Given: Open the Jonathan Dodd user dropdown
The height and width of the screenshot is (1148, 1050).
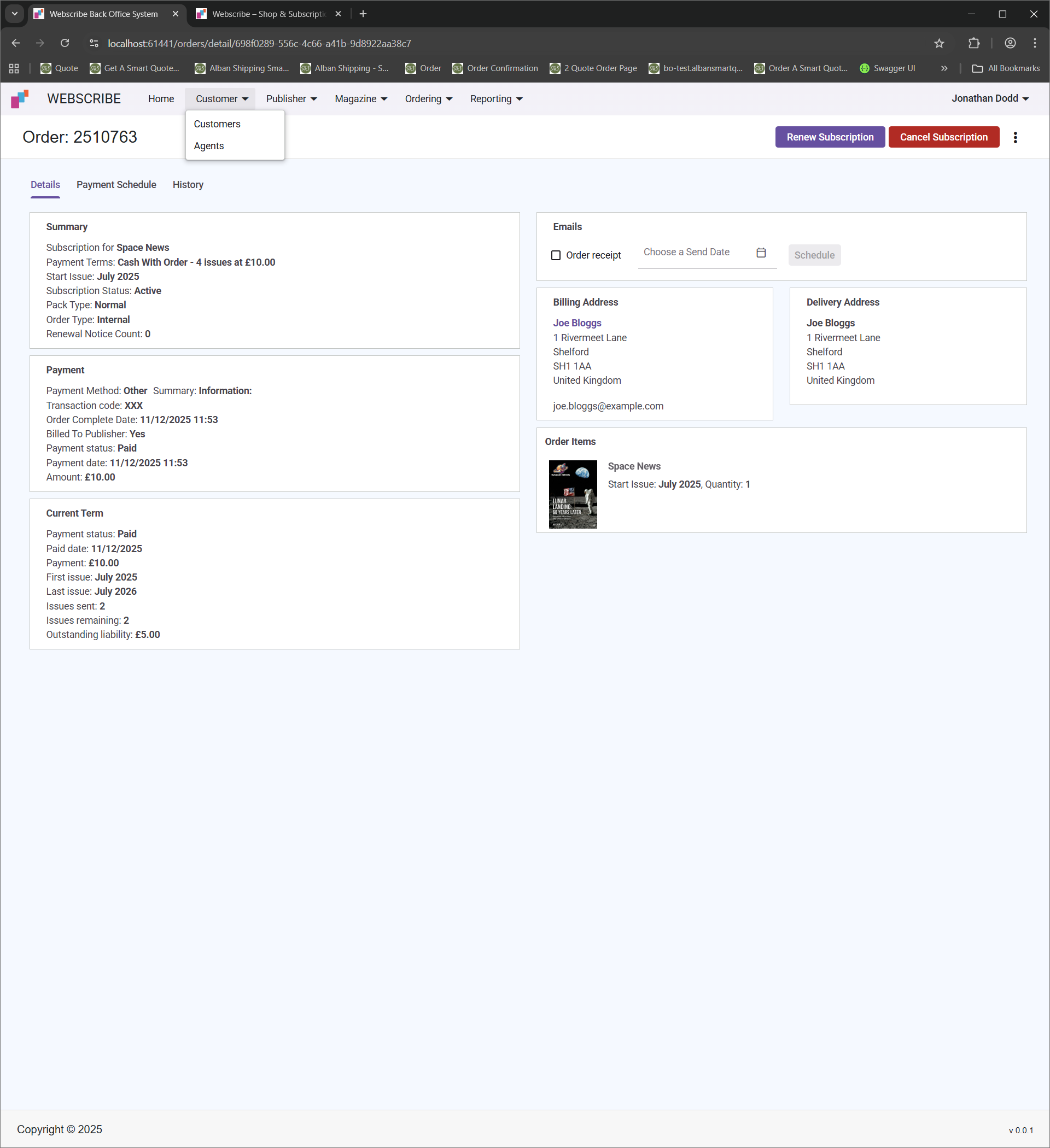Looking at the screenshot, I should 990,98.
